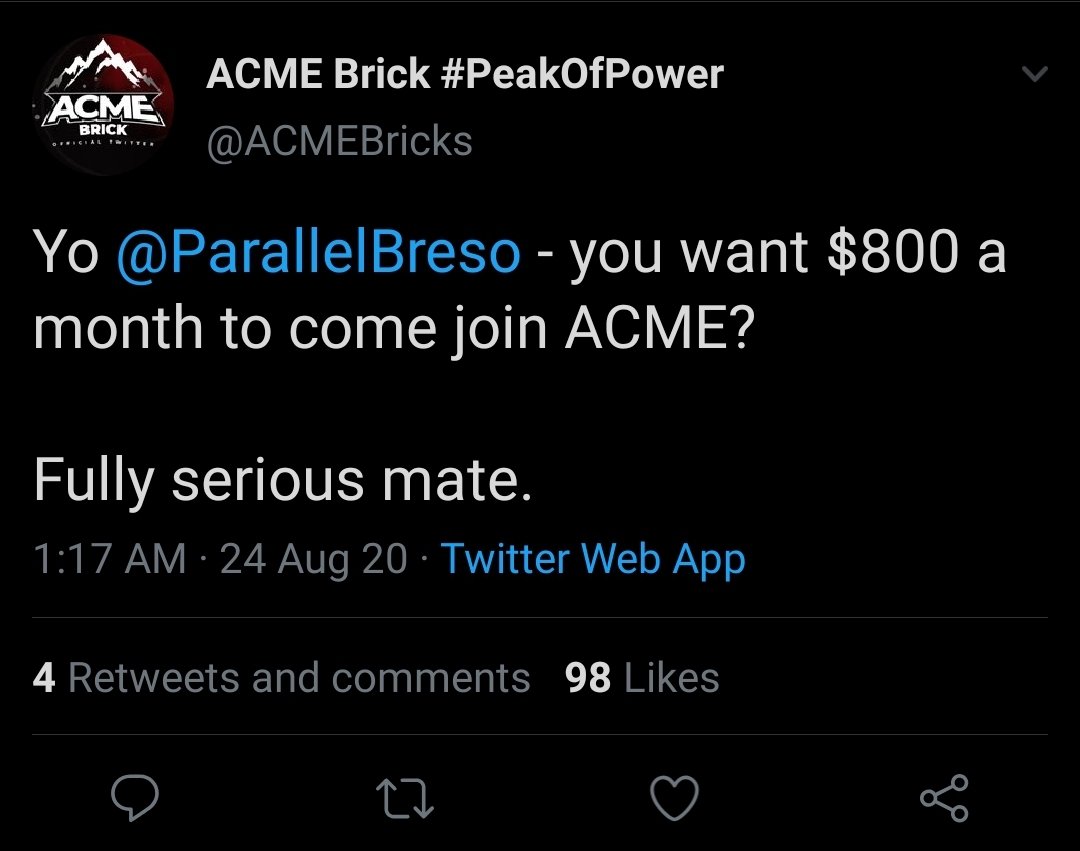
Task: Click the 24 Aug 20 date
Action: [313, 558]
